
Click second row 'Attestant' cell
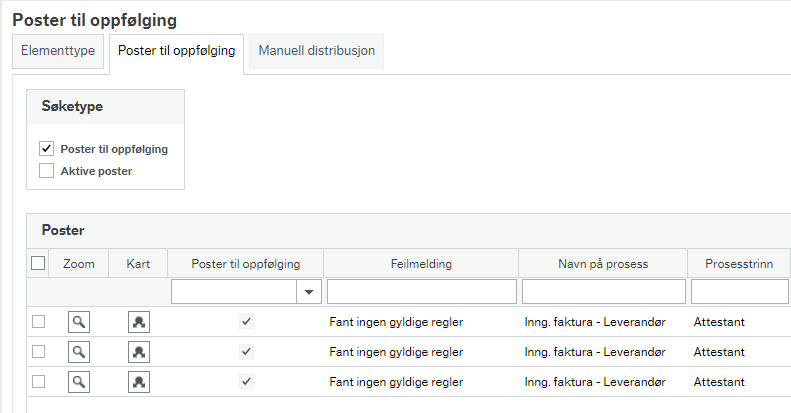[719, 352]
